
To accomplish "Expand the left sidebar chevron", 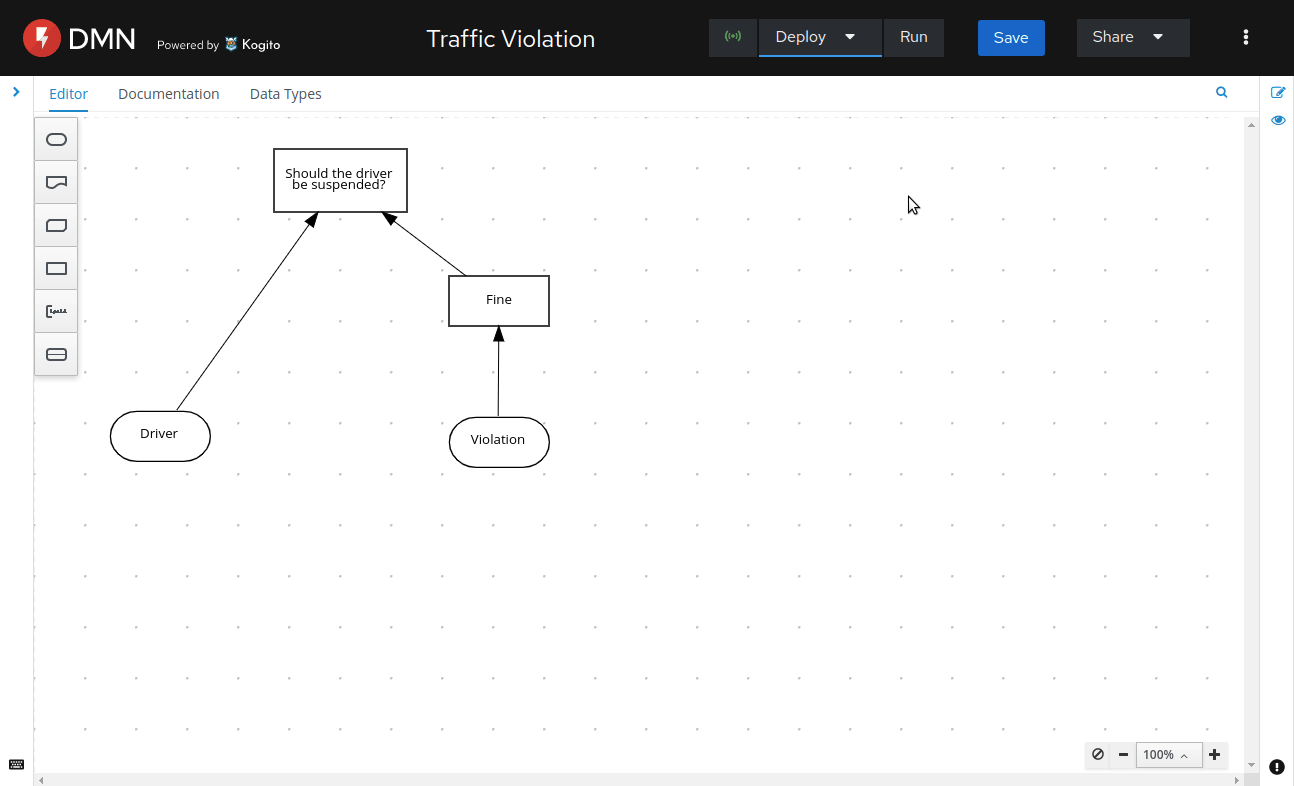I will (x=16, y=92).
